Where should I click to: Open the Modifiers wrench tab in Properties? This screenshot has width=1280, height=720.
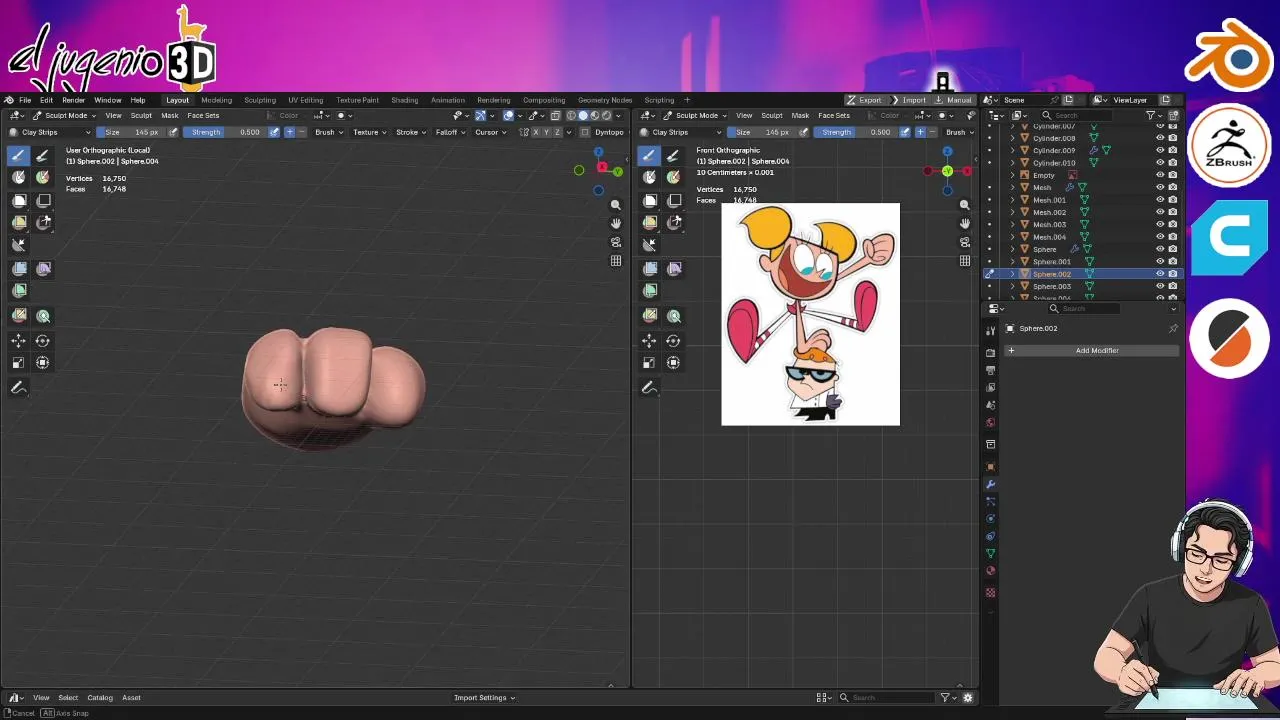click(x=991, y=484)
